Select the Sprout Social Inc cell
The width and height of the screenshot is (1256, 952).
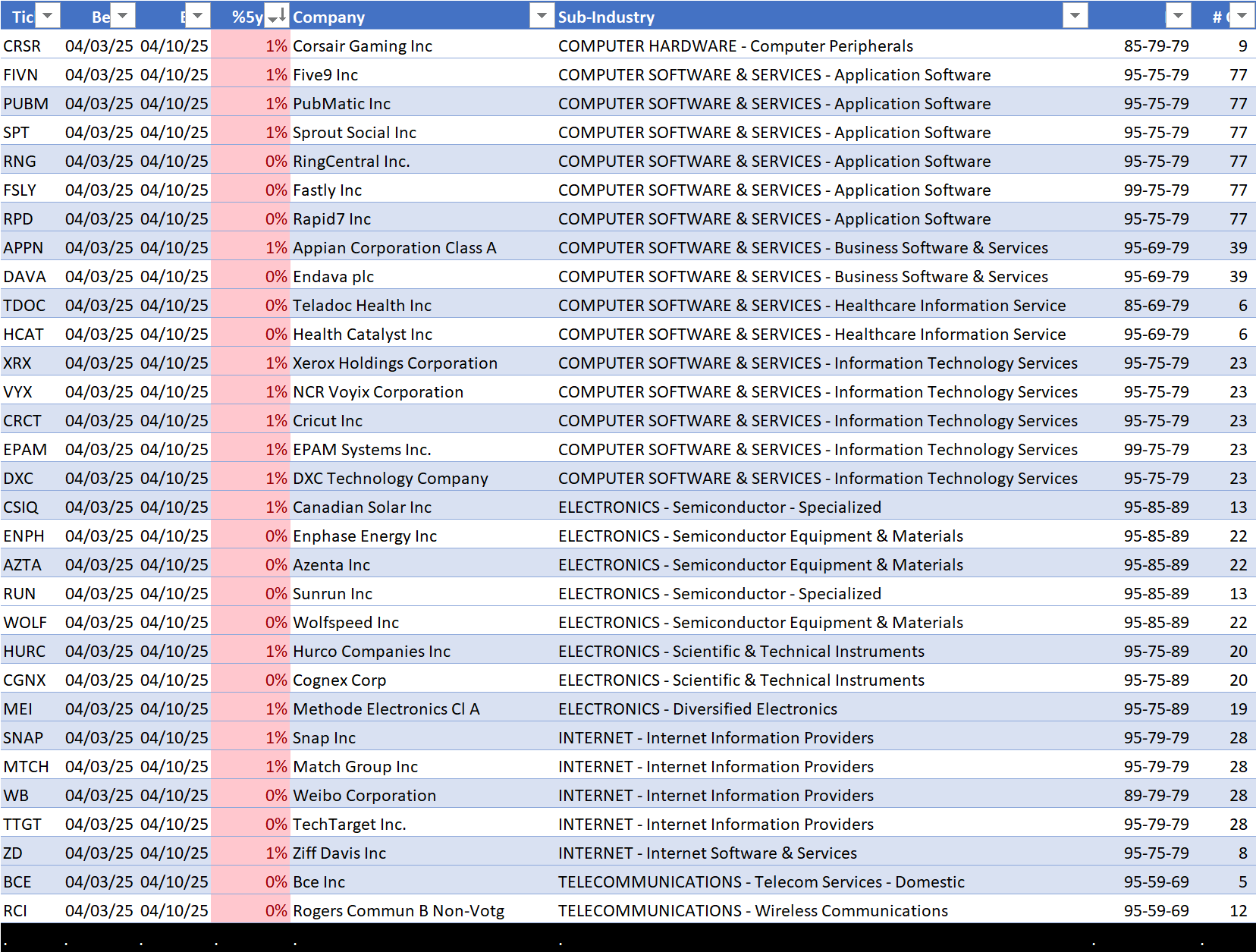[422, 133]
